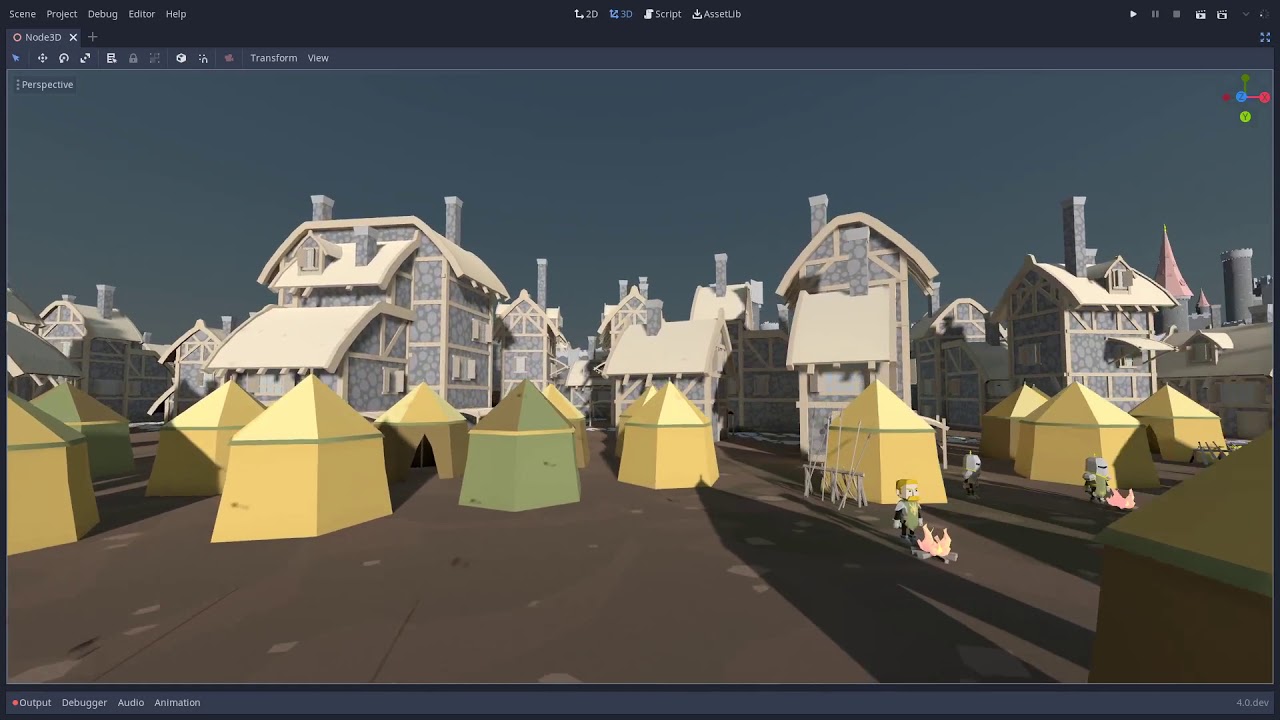This screenshot has width=1280, height=720.
Task: Open the Output bottom panel
Action: pos(31,703)
